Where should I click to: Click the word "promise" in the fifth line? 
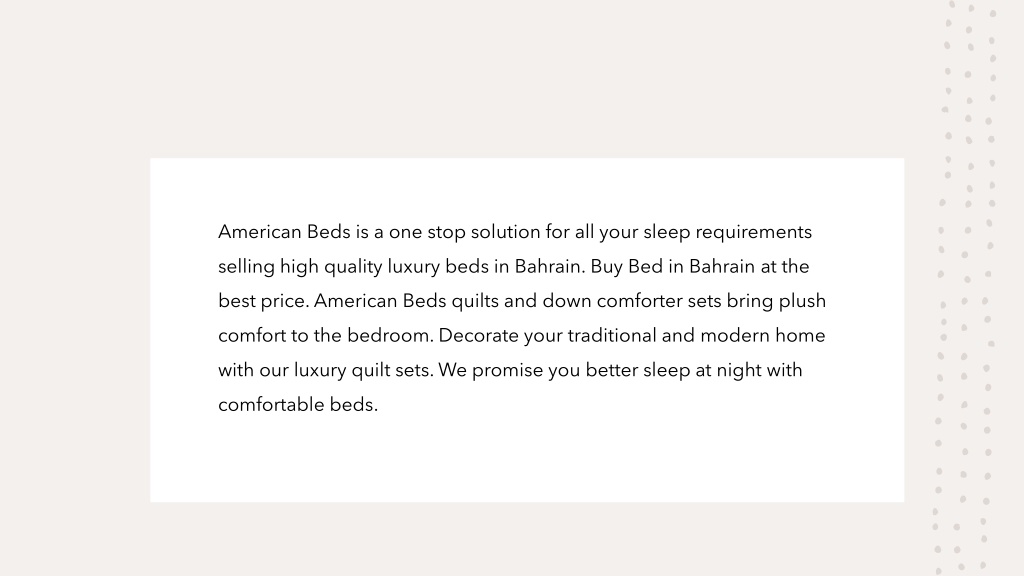tap(507, 371)
